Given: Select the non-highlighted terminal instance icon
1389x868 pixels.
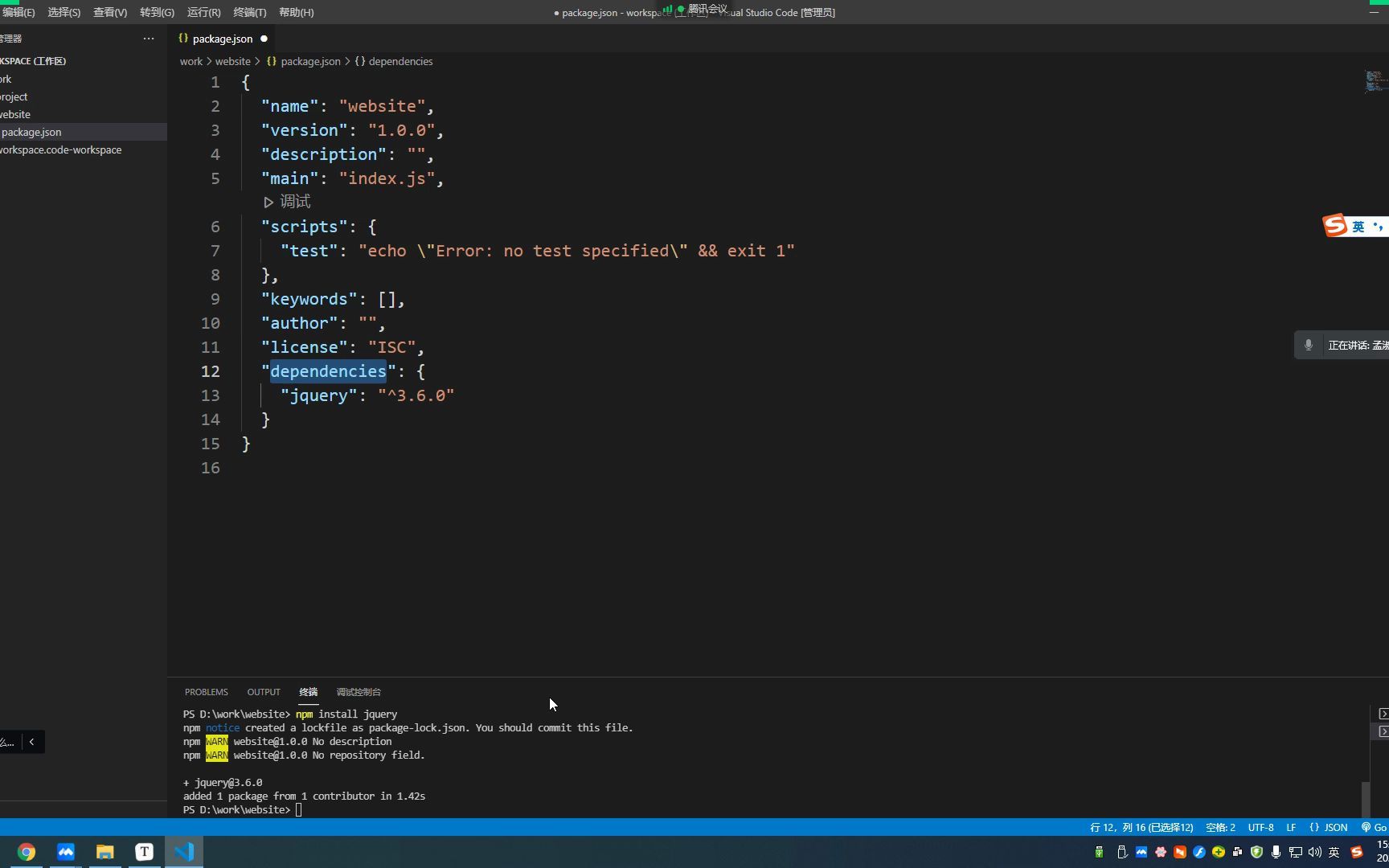Looking at the screenshot, I should tap(1383, 714).
